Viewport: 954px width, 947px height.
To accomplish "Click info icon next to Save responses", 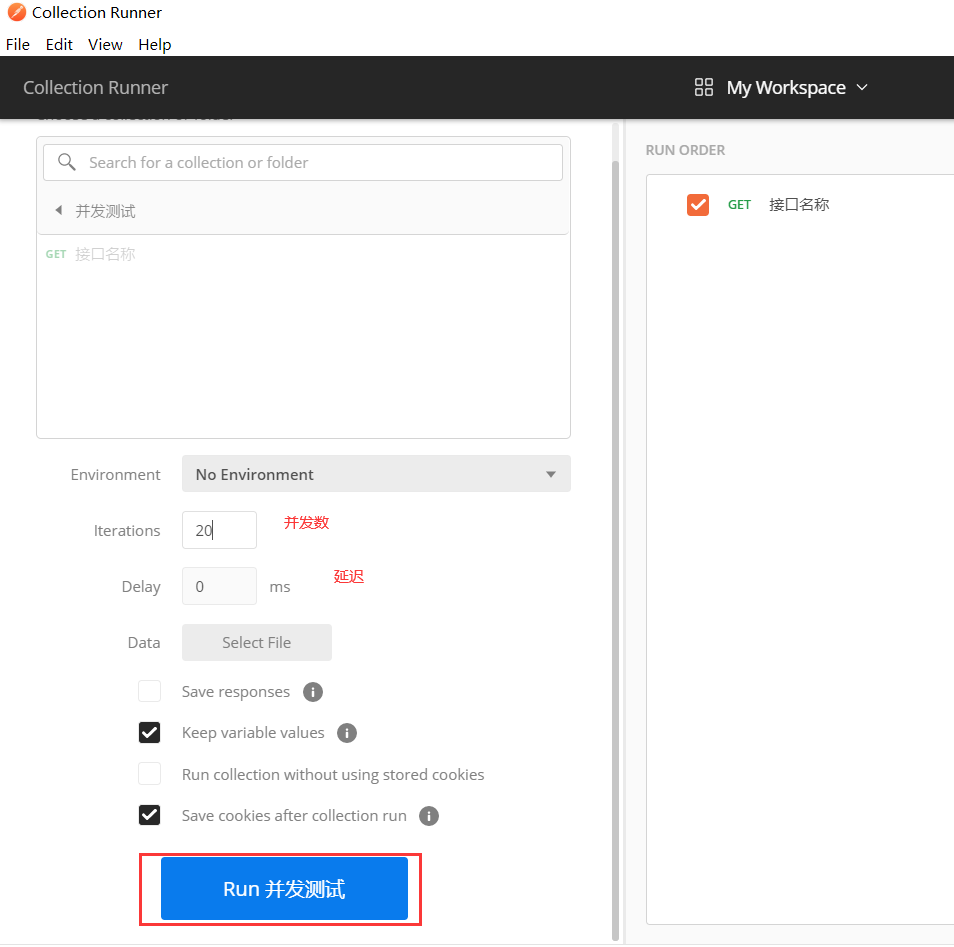I will tap(313, 692).
